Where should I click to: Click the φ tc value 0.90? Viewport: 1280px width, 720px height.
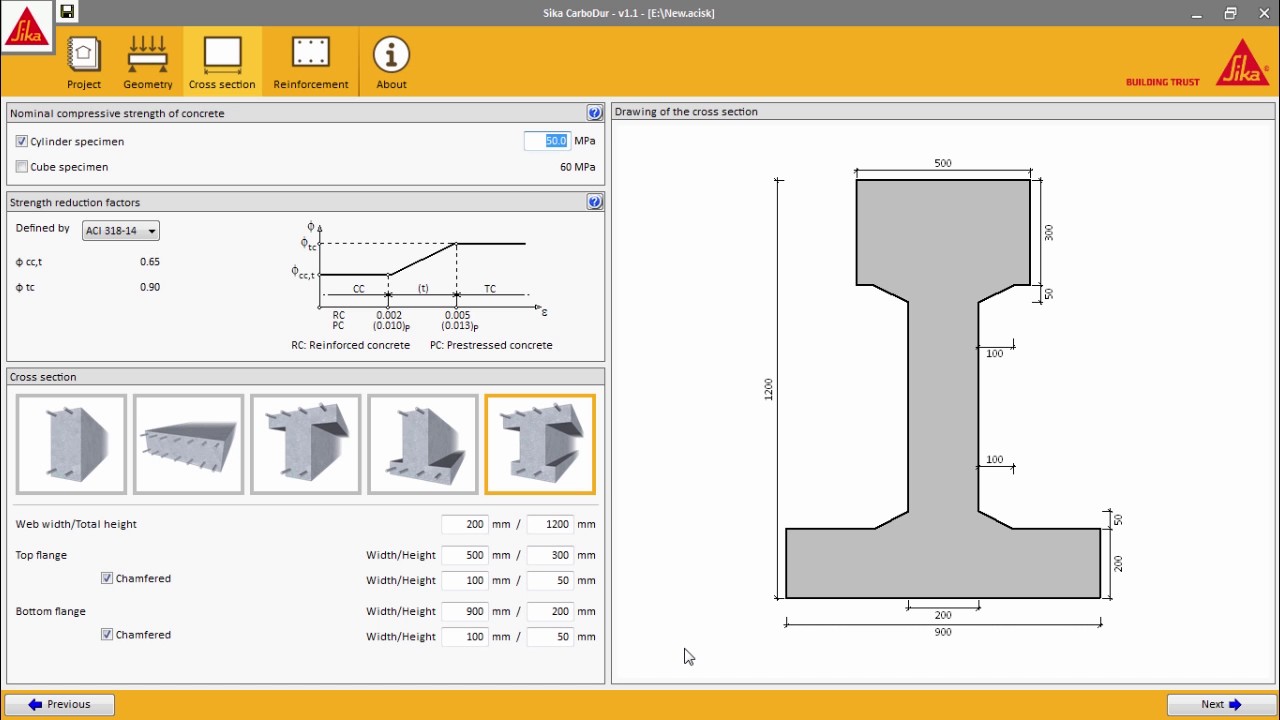click(150, 287)
